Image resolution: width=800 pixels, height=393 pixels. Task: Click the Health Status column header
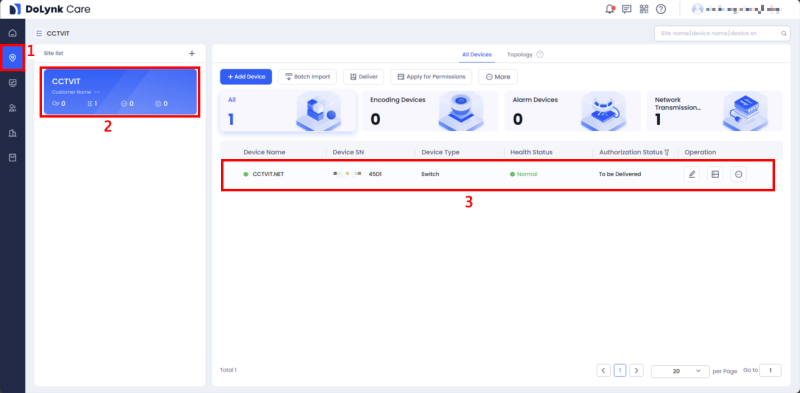pos(531,152)
